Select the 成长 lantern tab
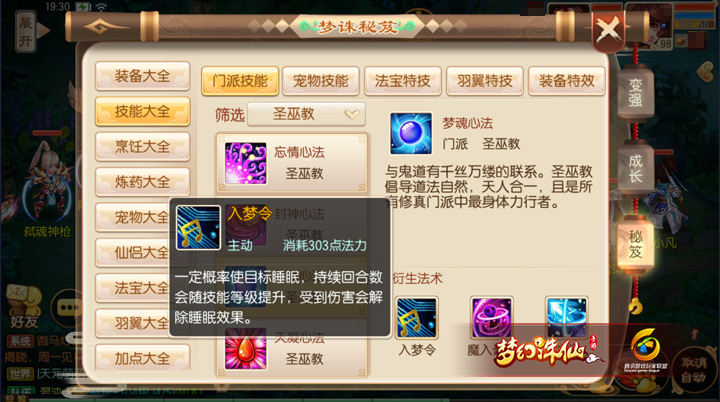This screenshot has width=720, height=402. (636, 169)
